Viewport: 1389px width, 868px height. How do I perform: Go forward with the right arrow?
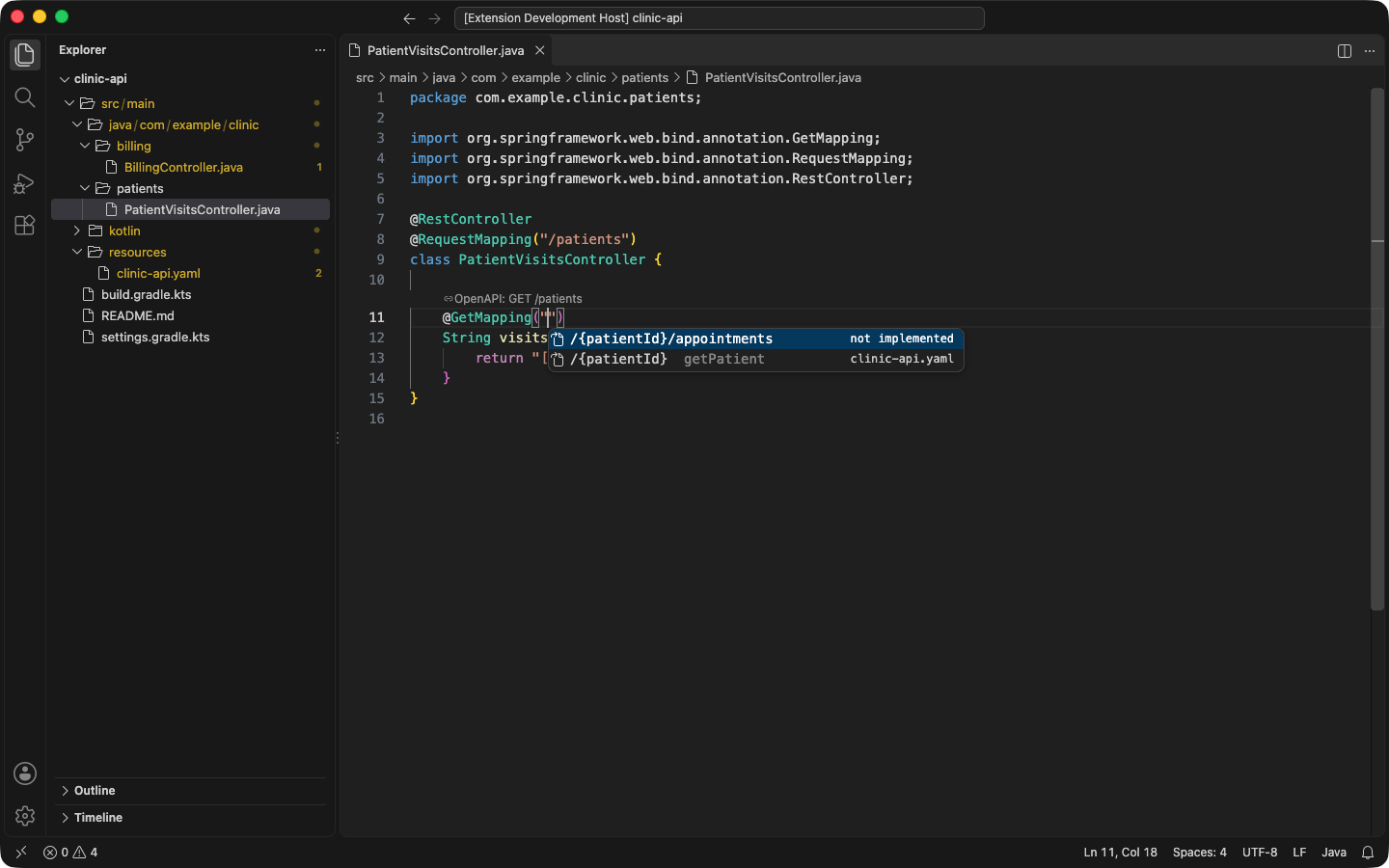click(x=434, y=18)
